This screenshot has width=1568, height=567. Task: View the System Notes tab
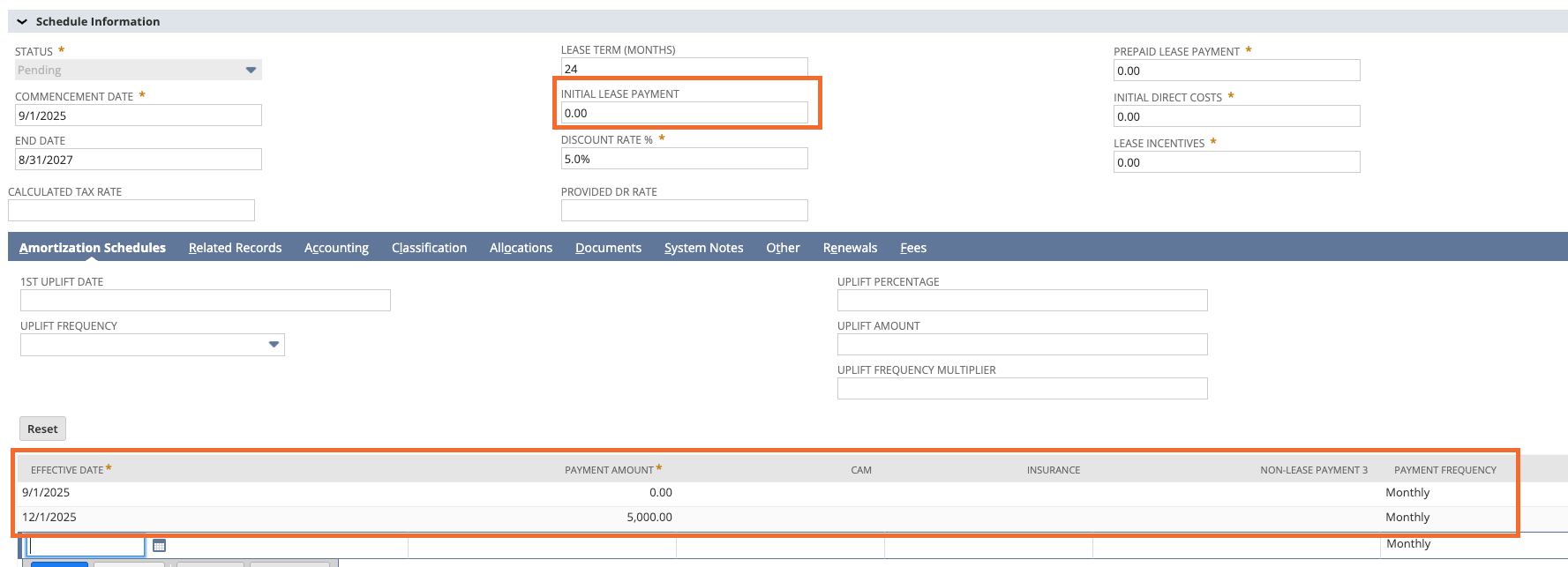point(703,248)
